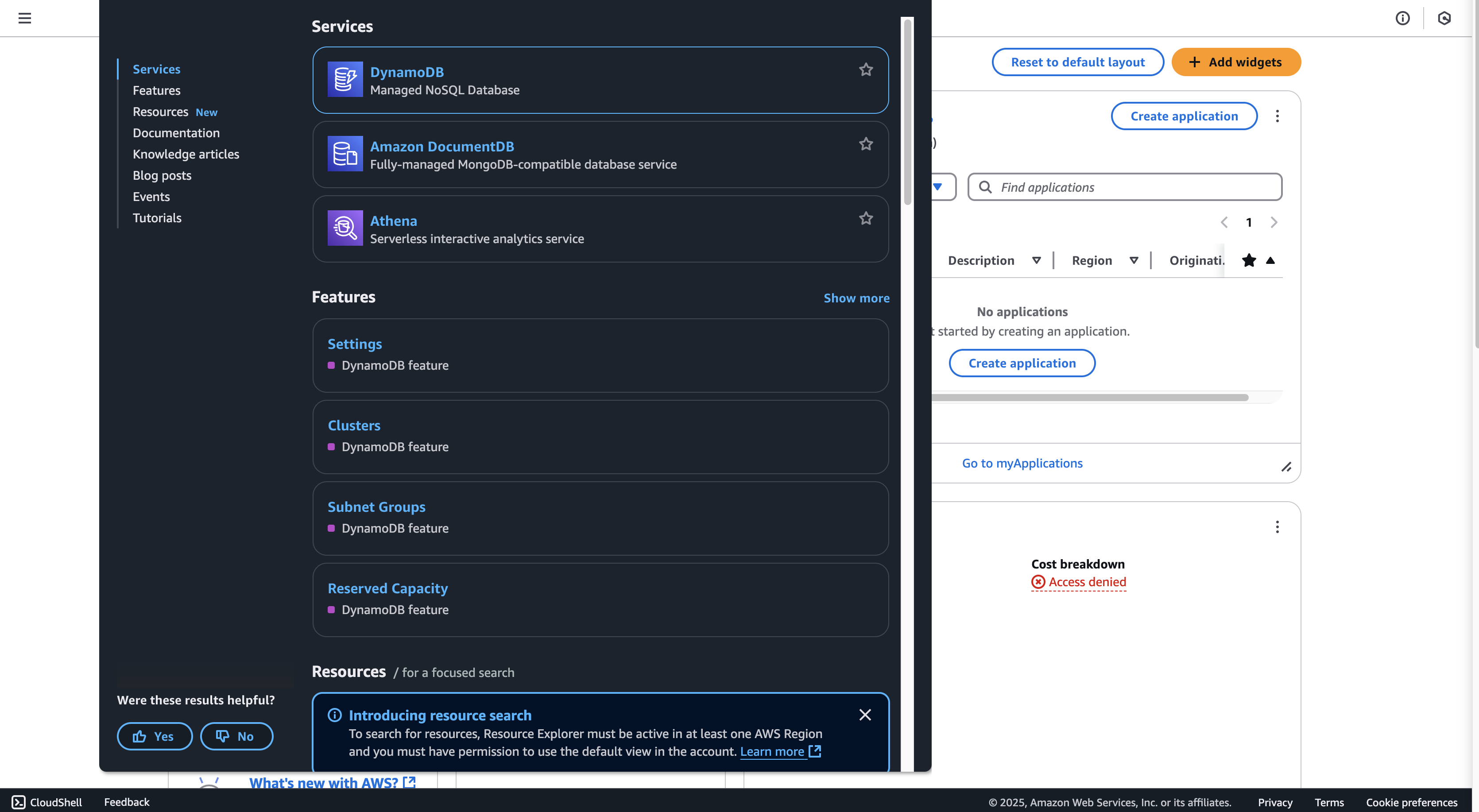Click Feedback in the footer

pos(126,802)
